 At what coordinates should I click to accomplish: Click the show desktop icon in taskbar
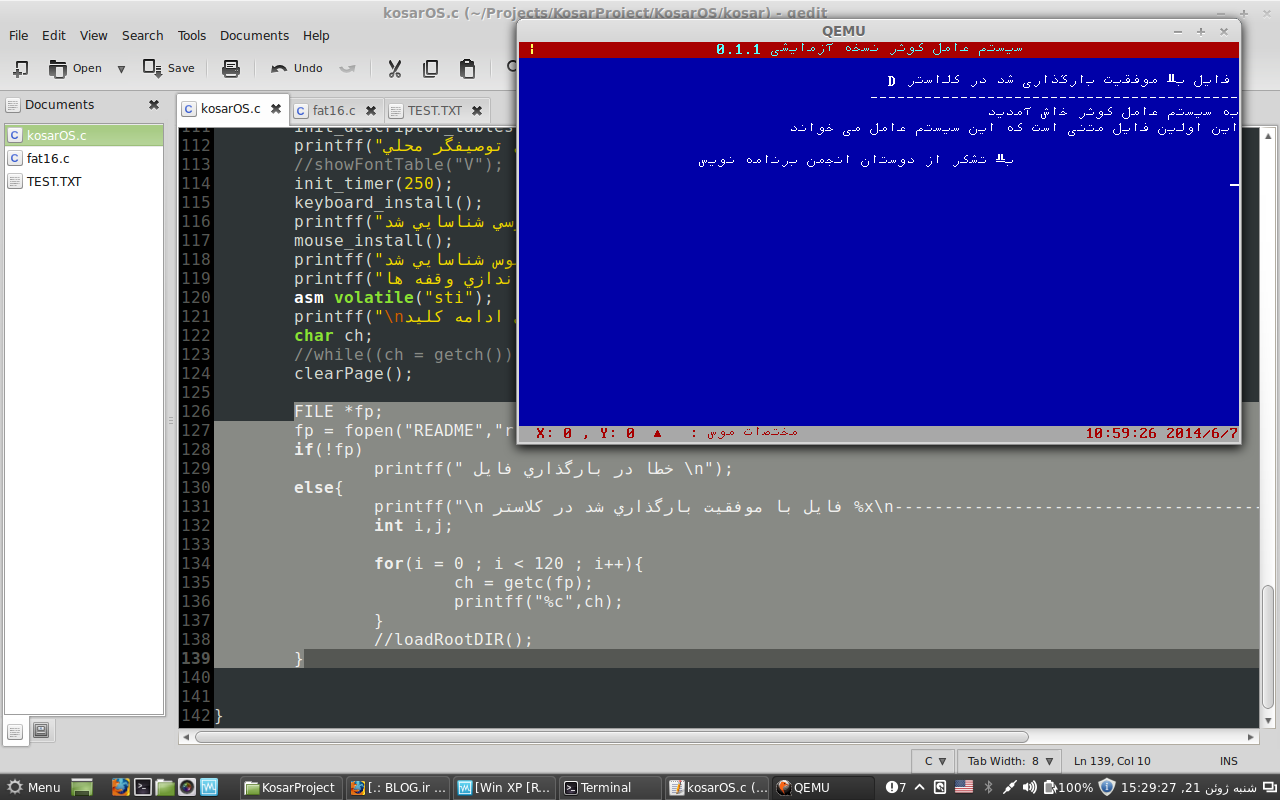click(82, 787)
